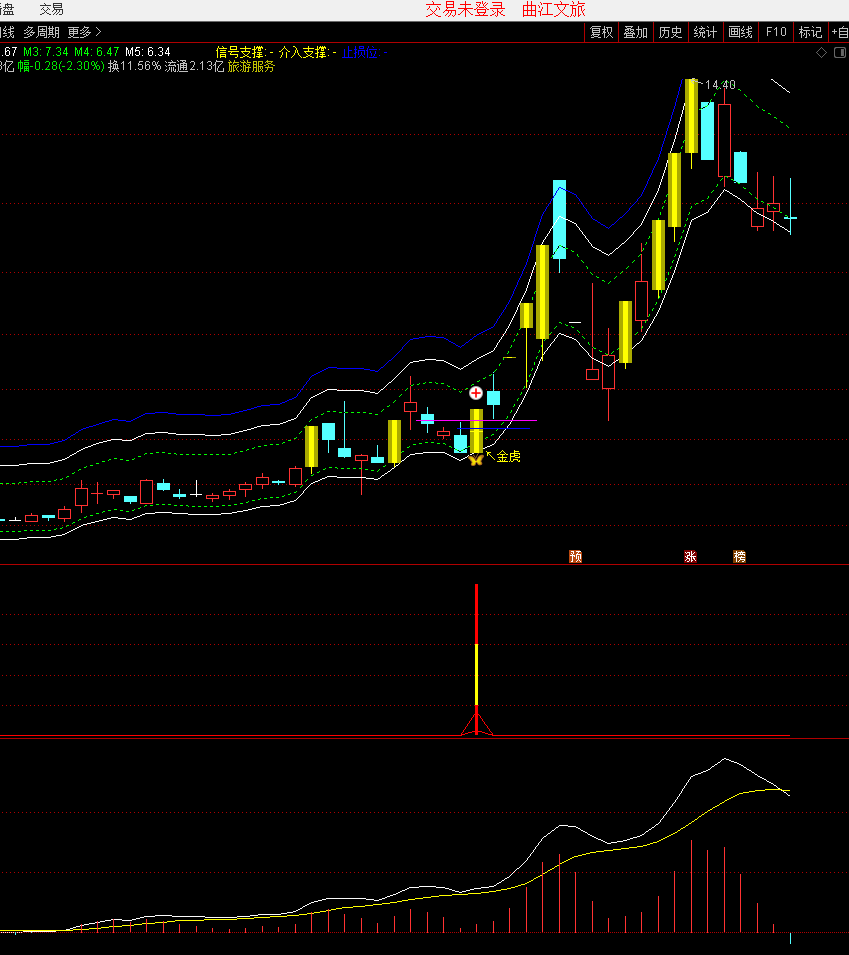The image size is (849, 955).
Task: Click the red plus signal marker
Action: pos(476,393)
